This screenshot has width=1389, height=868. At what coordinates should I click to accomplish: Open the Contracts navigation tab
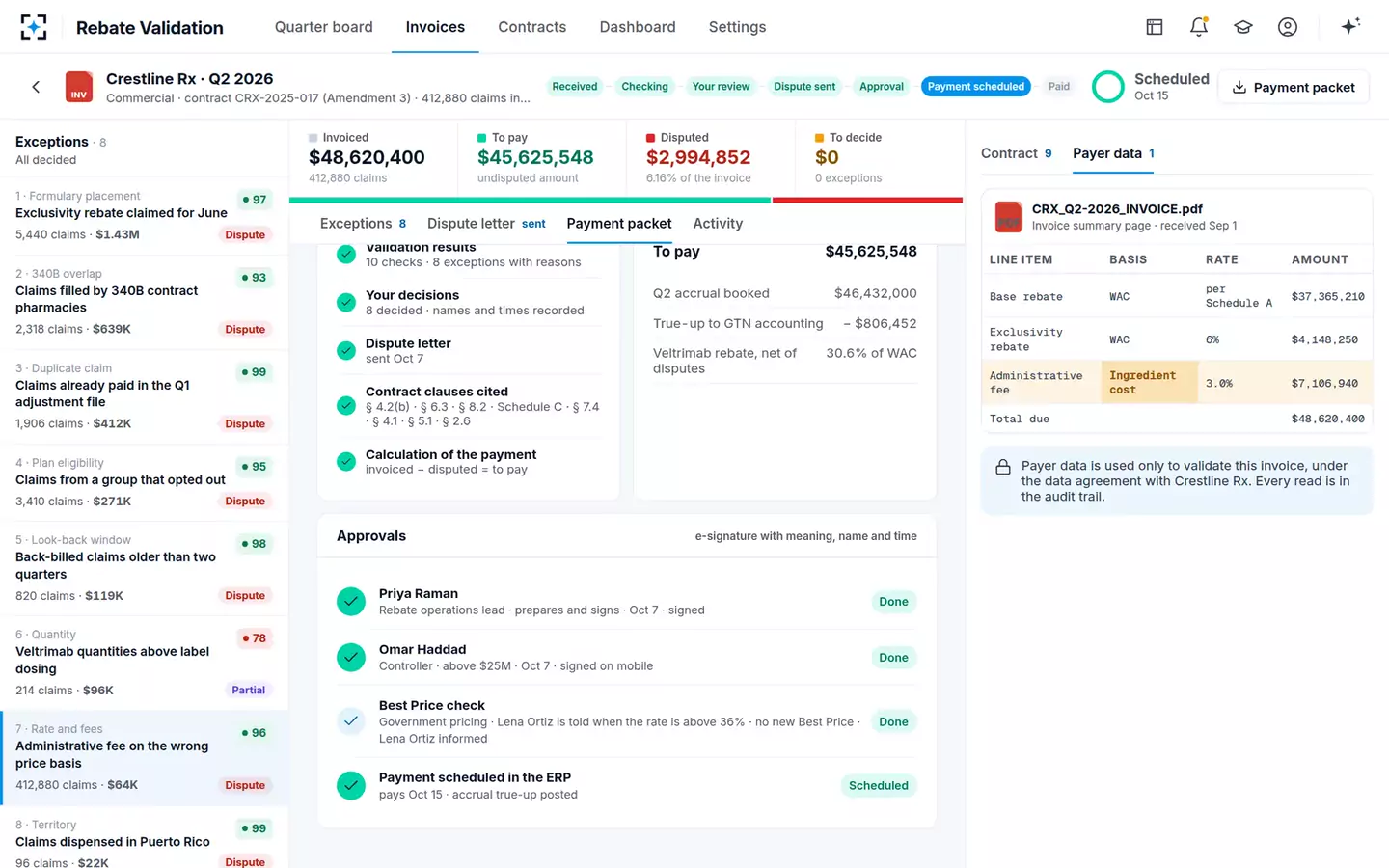click(532, 27)
